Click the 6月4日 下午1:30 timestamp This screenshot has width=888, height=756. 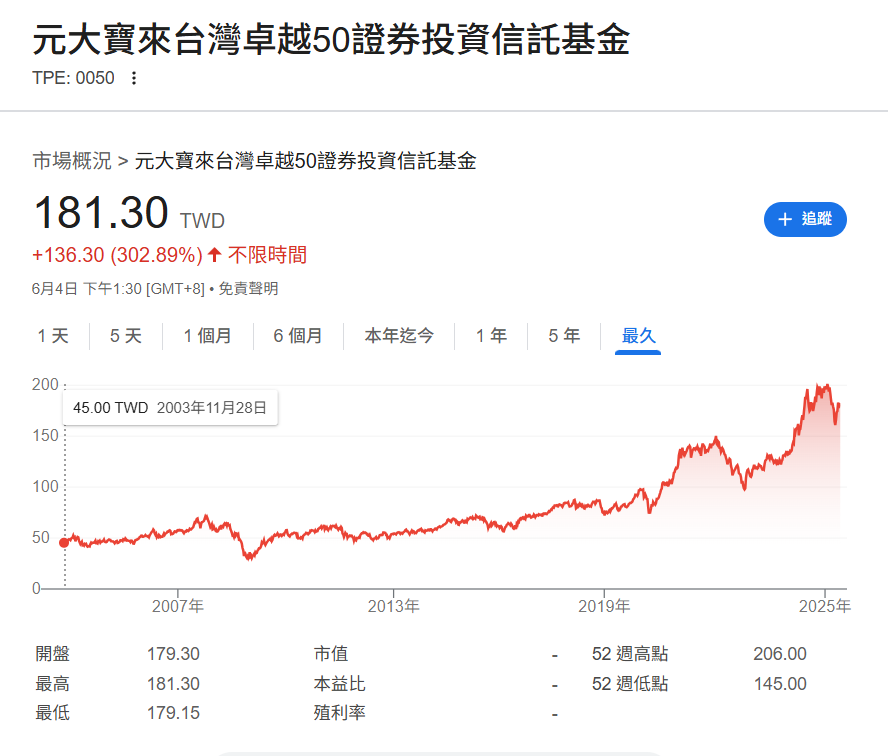tap(118, 289)
